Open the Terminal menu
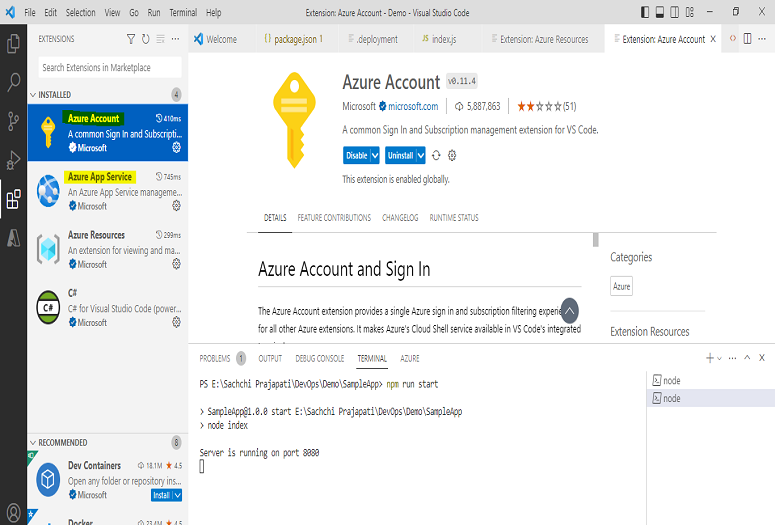The width and height of the screenshot is (775, 525). coord(183,12)
